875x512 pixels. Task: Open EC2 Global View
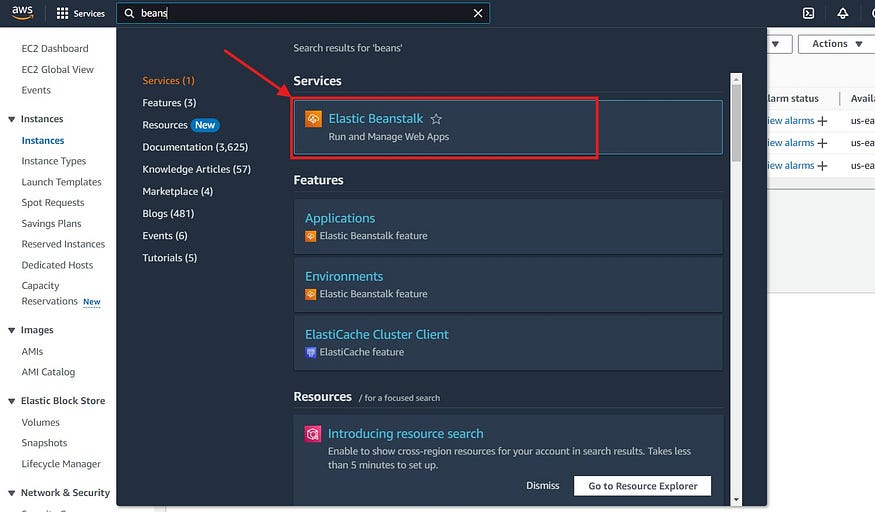[57, 70]
